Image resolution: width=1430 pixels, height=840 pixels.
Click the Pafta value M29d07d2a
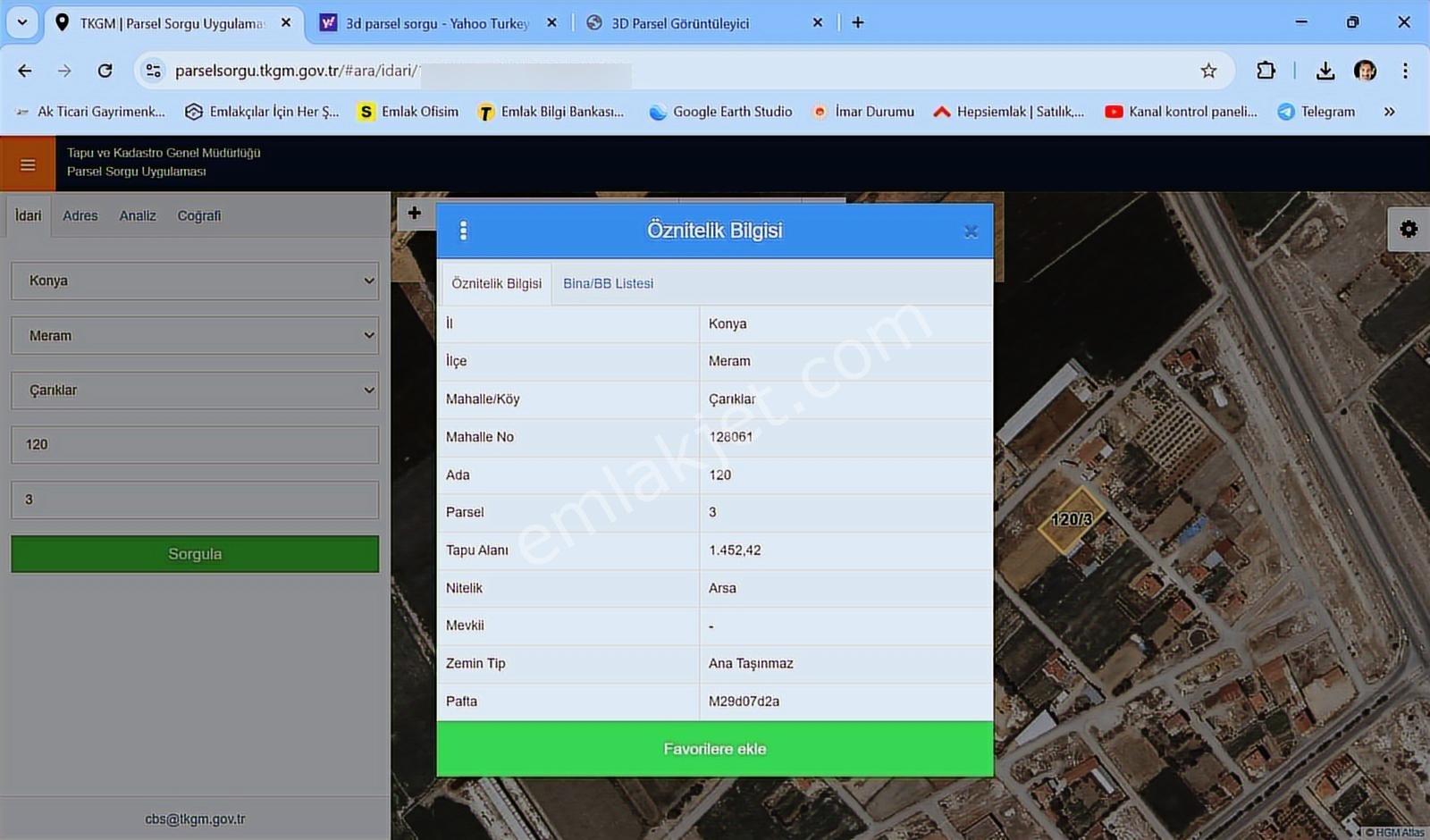pyautogui.click(x=744, y=701)
